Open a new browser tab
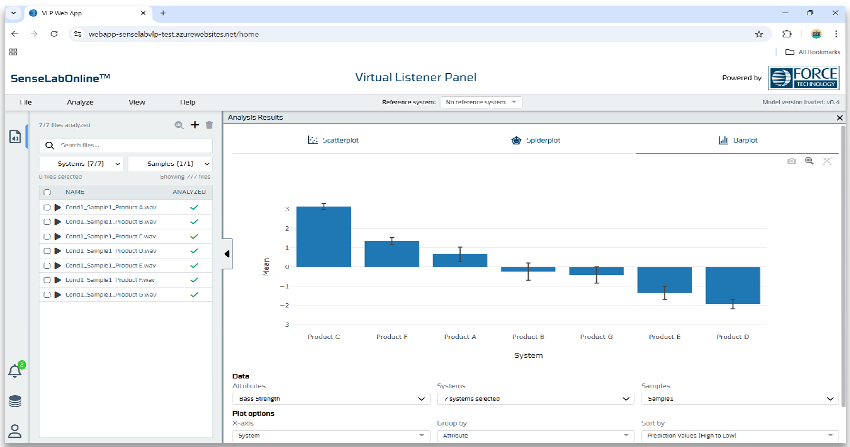This screenshot has width=850, height=447. pos(163,13)
